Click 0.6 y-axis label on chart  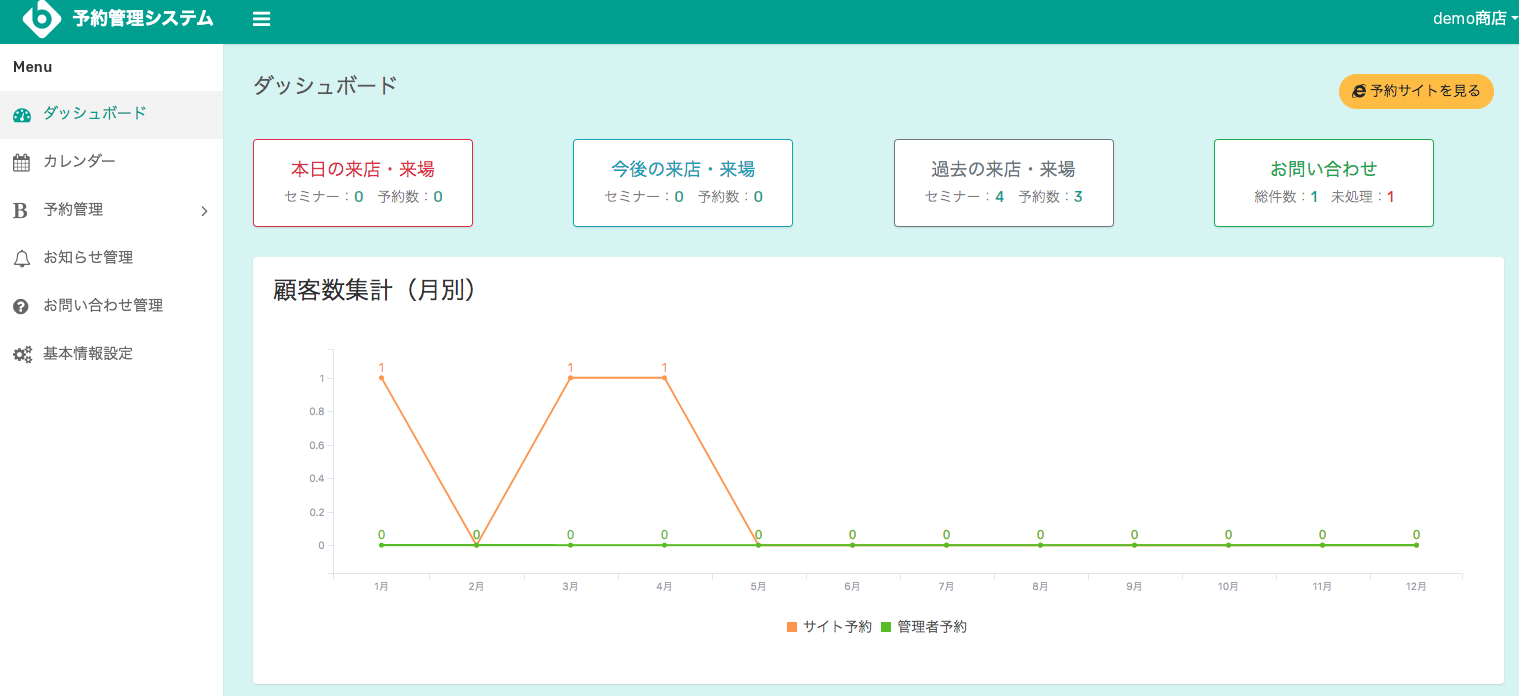(316, 445)
